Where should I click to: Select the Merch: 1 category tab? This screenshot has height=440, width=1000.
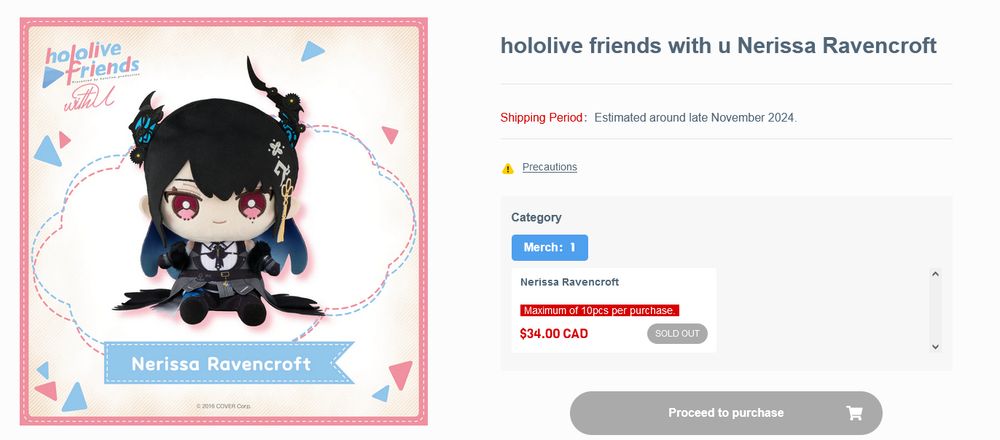[x=549, y=247]
